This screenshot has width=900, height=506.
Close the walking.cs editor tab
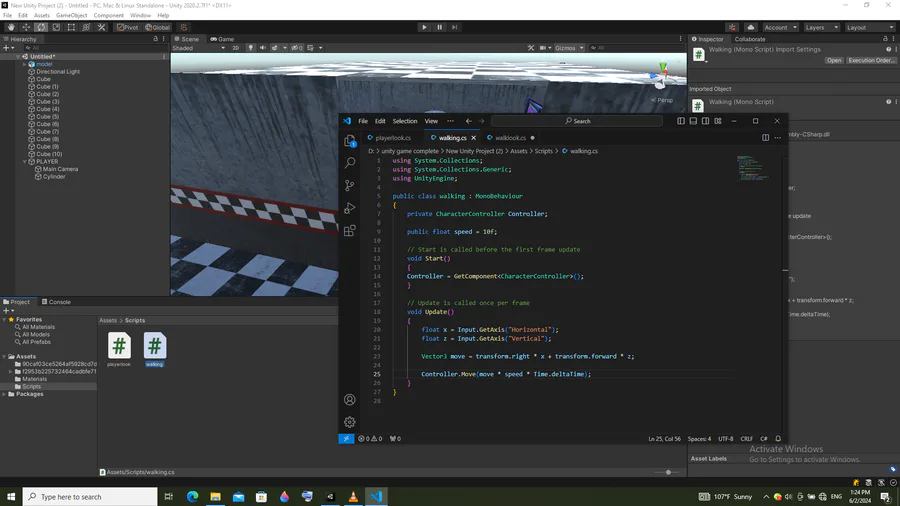(x=474, y=138)
